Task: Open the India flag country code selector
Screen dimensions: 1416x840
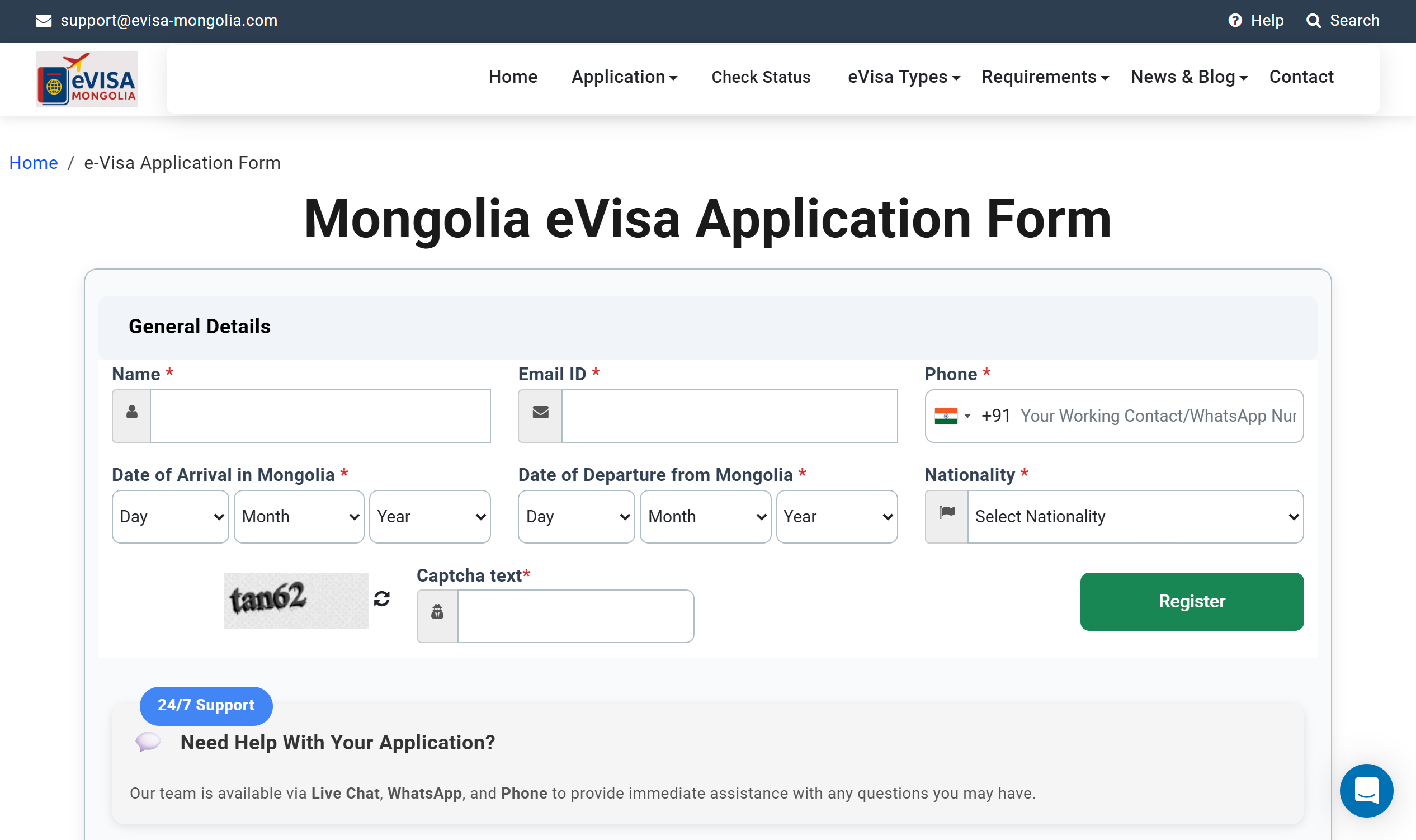Action: pyautogui.click(x=952, y=416)
